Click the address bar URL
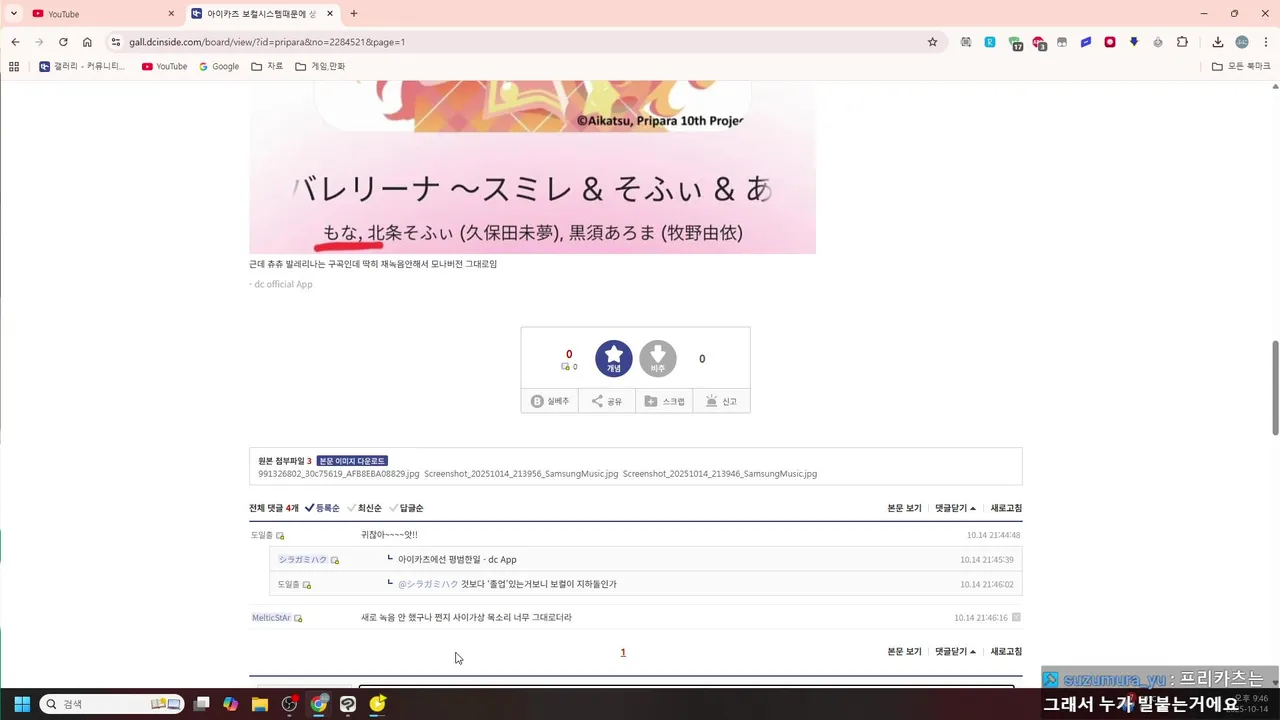This screenshot has width=1280, height=720. 267,42
